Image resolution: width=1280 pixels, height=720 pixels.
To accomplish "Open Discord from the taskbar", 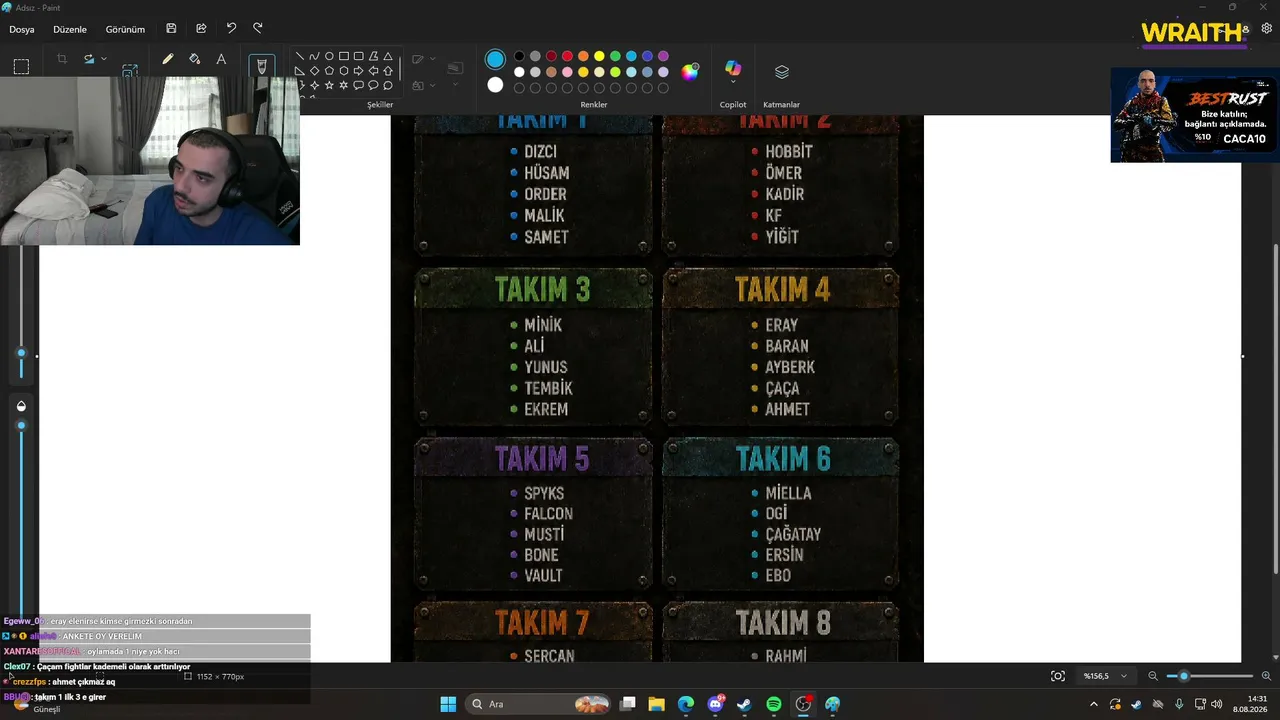I will pyautogui.click(x=716, y=704).
